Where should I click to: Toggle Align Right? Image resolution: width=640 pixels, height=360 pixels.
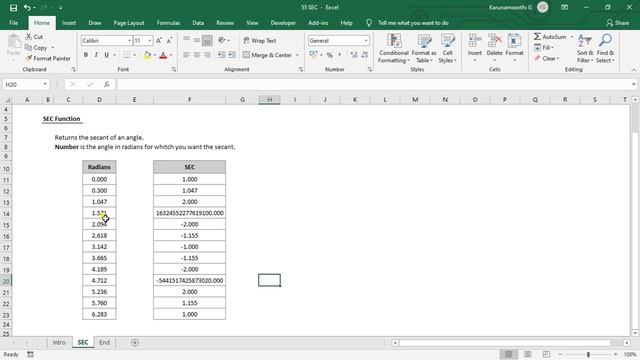pos(207,55)
